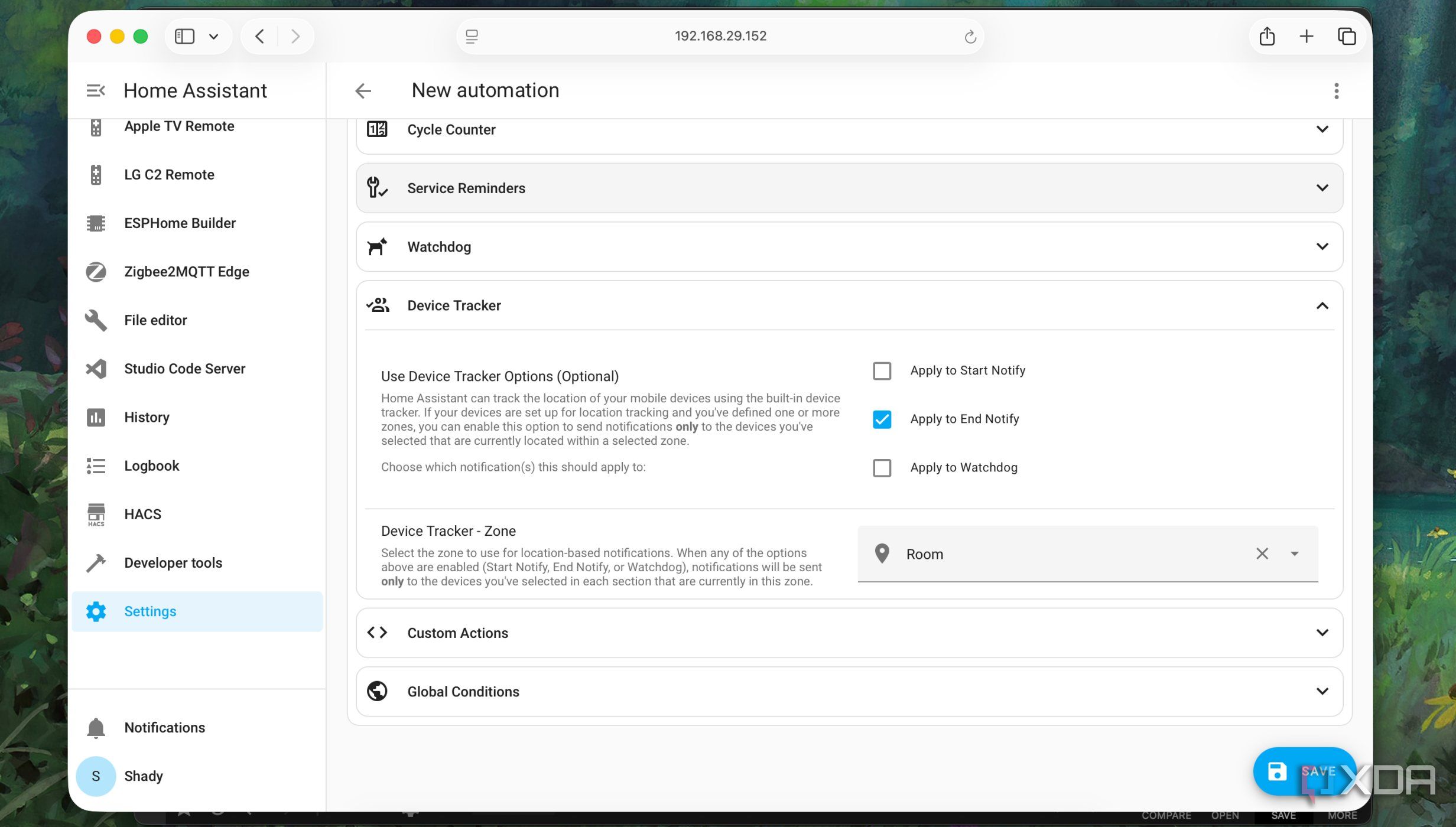Open the Shady user avatar
The height and width of the screenshot is (827, 1456).
[96, 776]
